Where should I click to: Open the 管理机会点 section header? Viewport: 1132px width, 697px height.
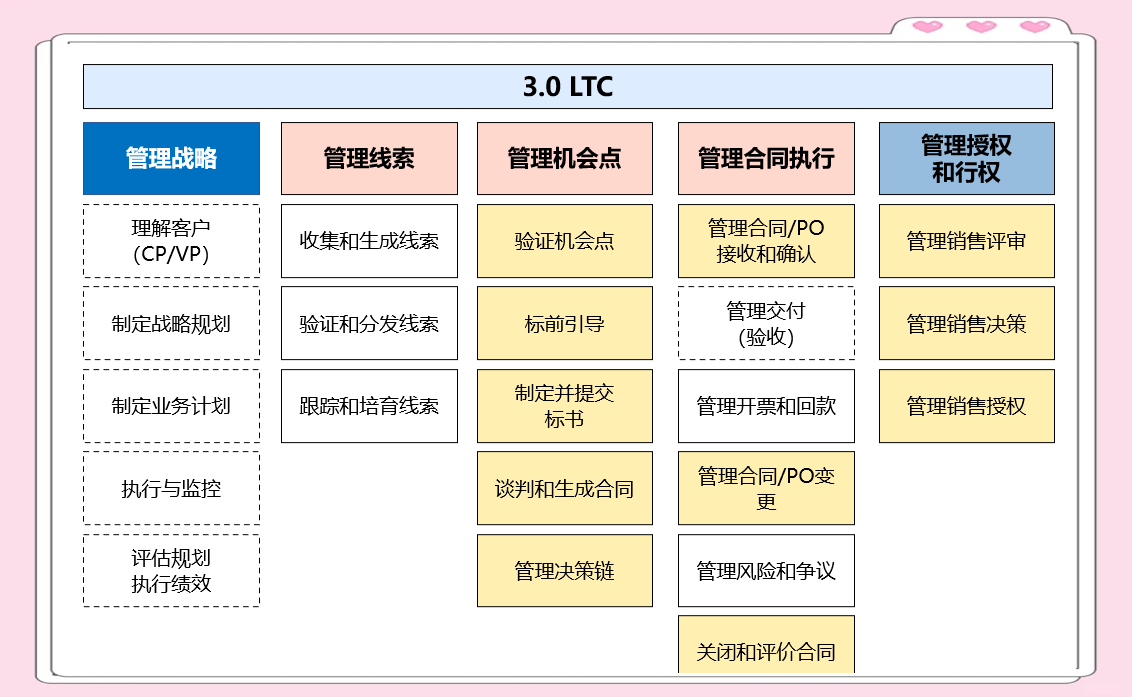tap(565, 156)
